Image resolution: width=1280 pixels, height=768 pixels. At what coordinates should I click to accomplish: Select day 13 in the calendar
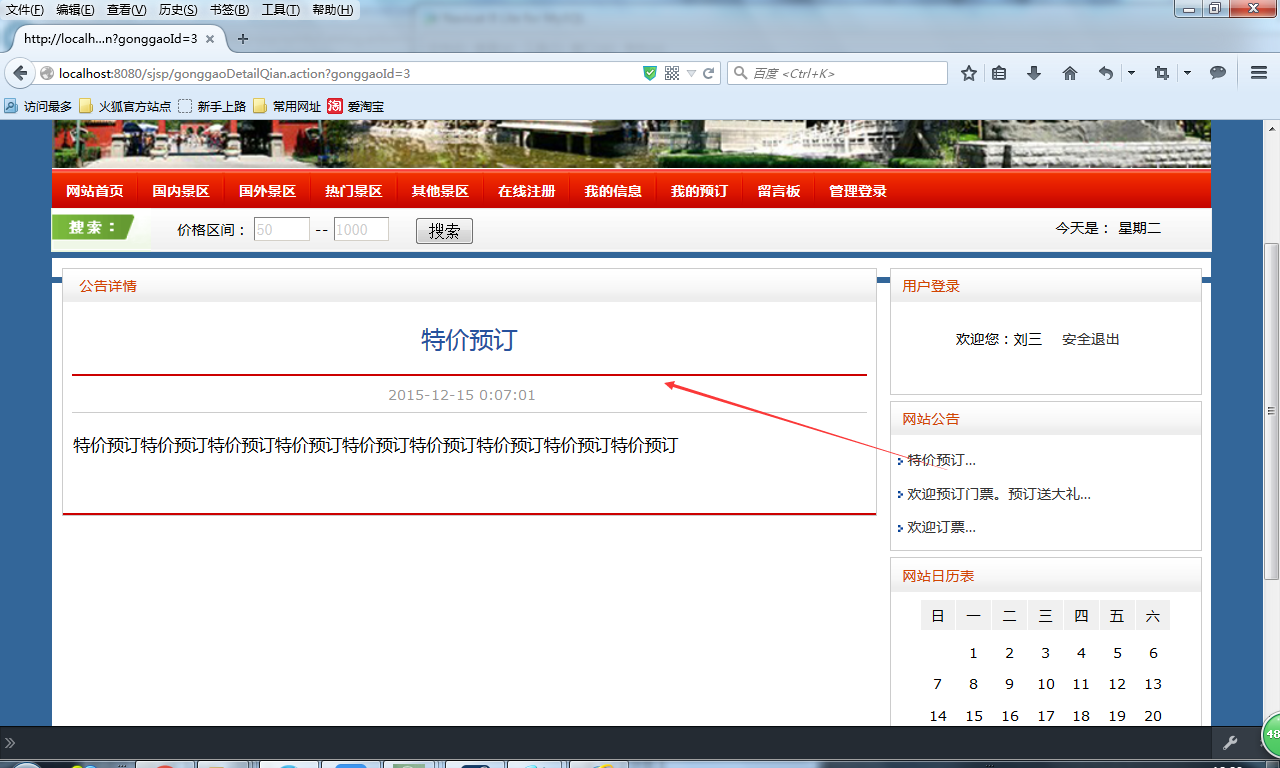(x=1153, y=684)
